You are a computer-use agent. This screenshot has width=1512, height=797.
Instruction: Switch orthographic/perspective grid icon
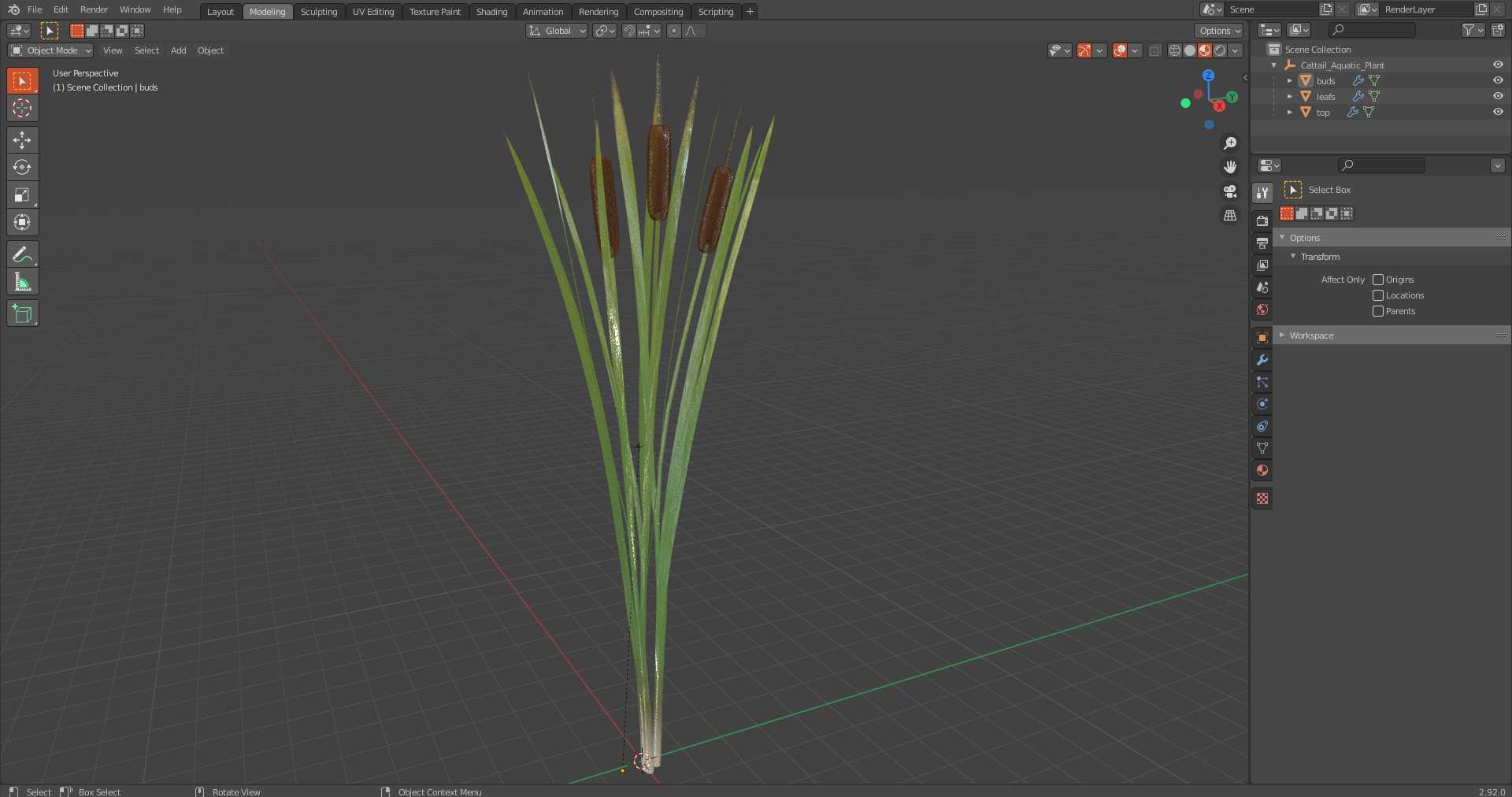coord(1230,215)
